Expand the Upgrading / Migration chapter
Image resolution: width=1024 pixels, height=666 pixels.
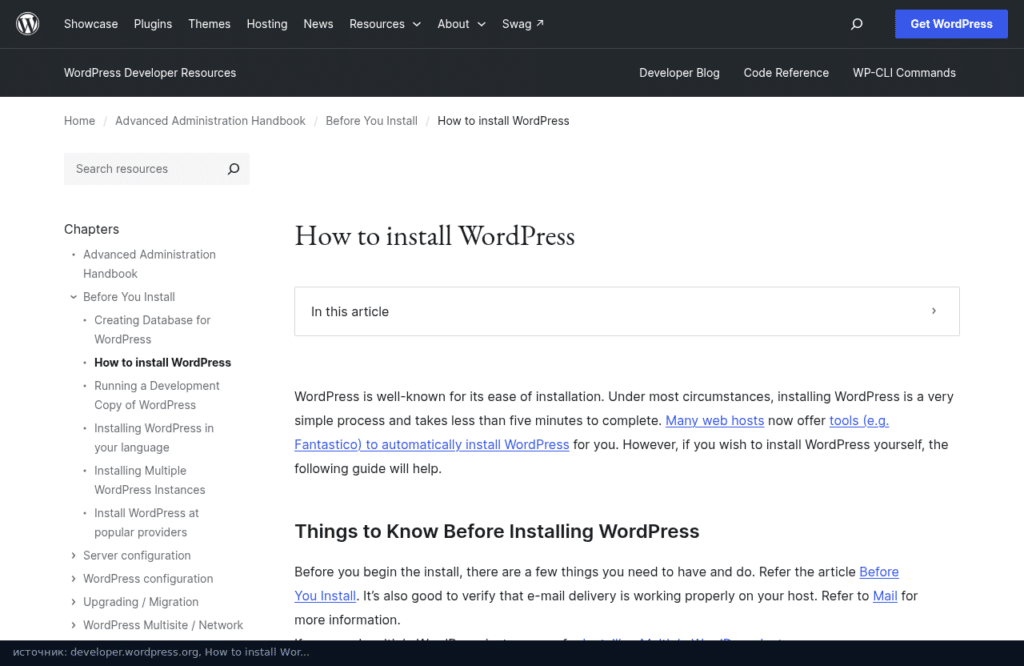[x=73, y=602]
